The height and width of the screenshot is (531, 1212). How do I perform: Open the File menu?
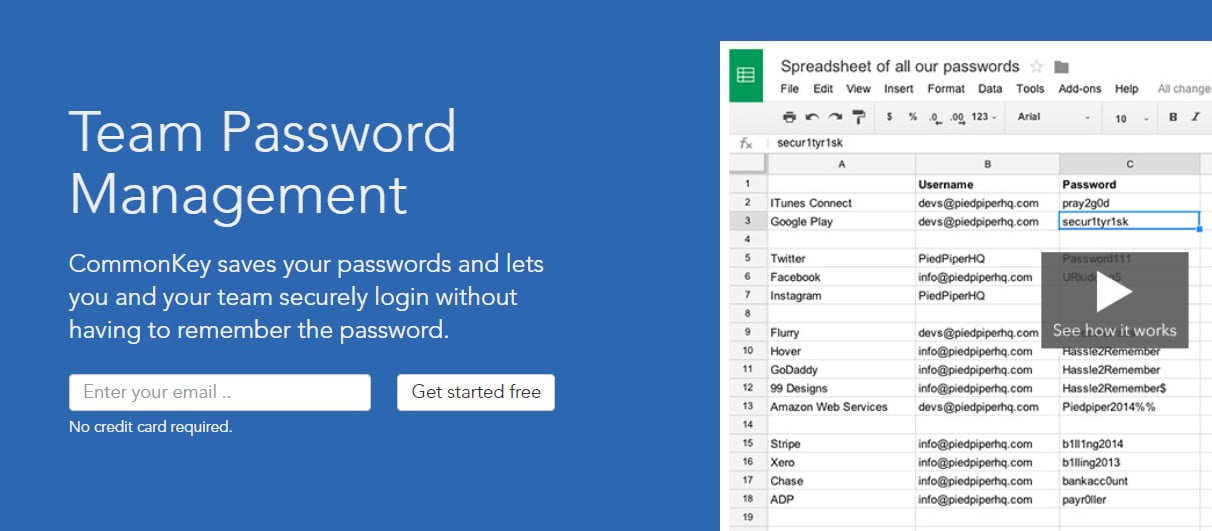click(789, 89)
